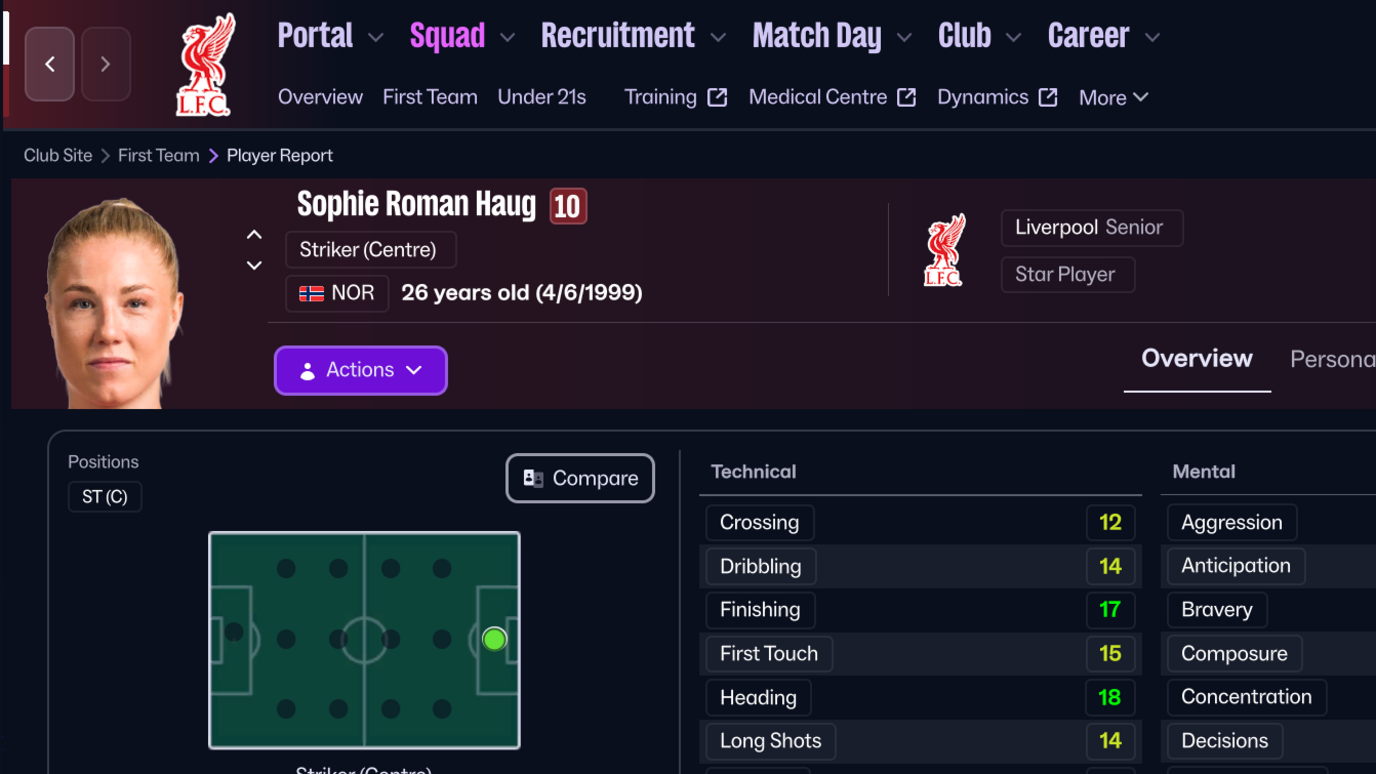Viewport: 1376px width, 774px height.
Task: Expand the More submenu chevron
Action: pos(1143,97)
